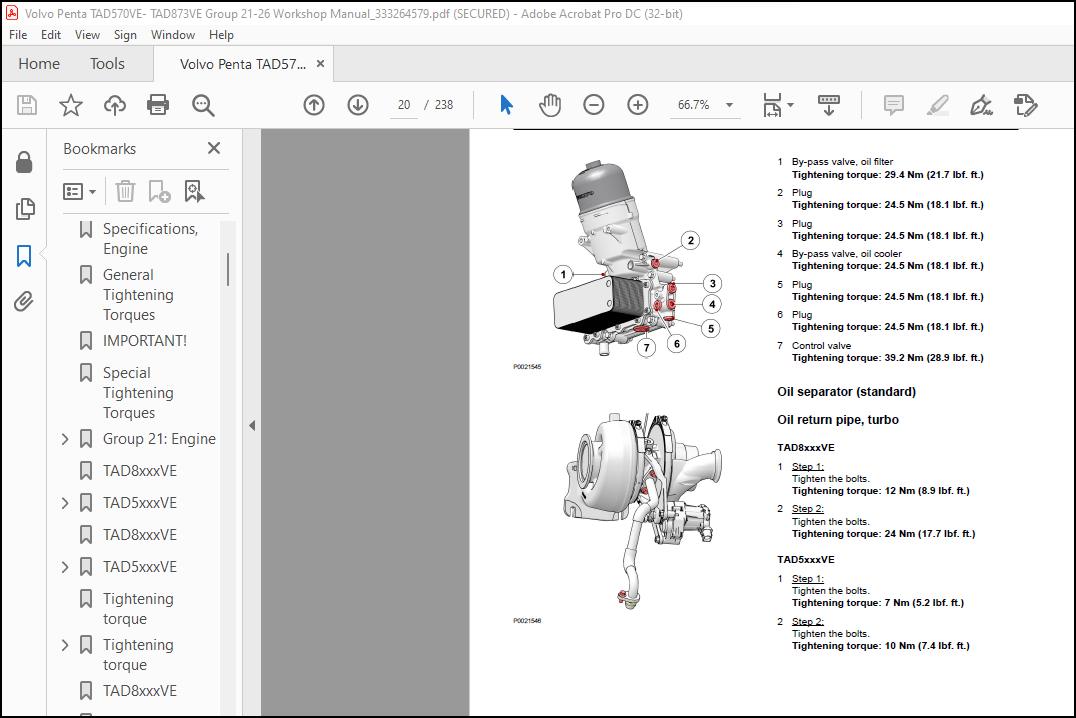Expand the second TAD5xxxVE bookmark
The width and height of the screenshot is (1076, 718).
(65, 567)
